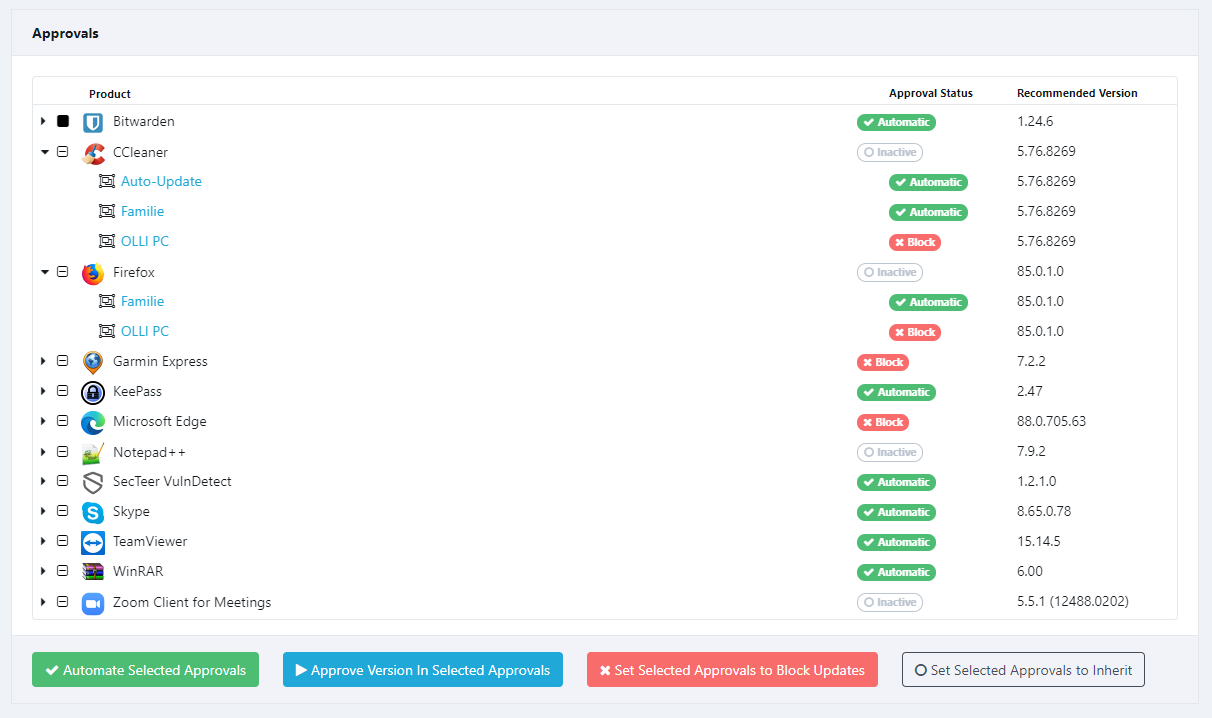
Task: Click the Microsoft Edge icon
Action: (93, 423)
